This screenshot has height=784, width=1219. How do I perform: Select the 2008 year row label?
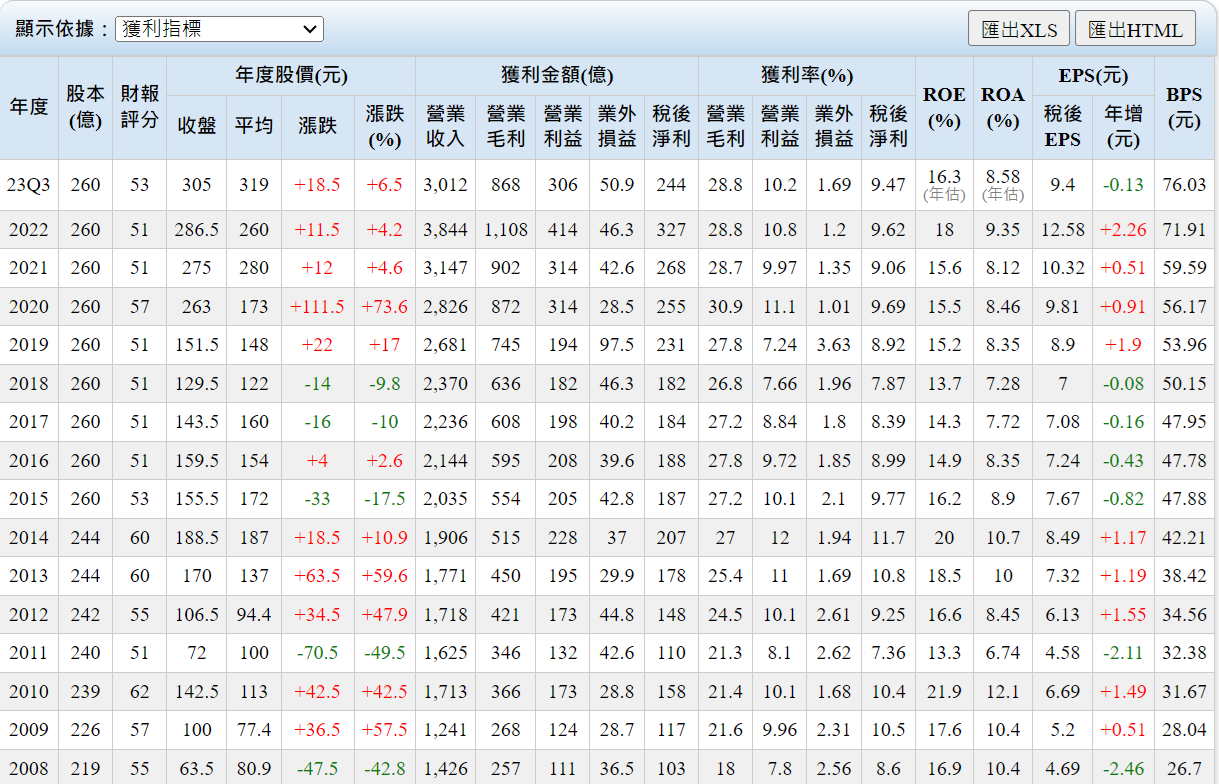[x=29, y=769]
